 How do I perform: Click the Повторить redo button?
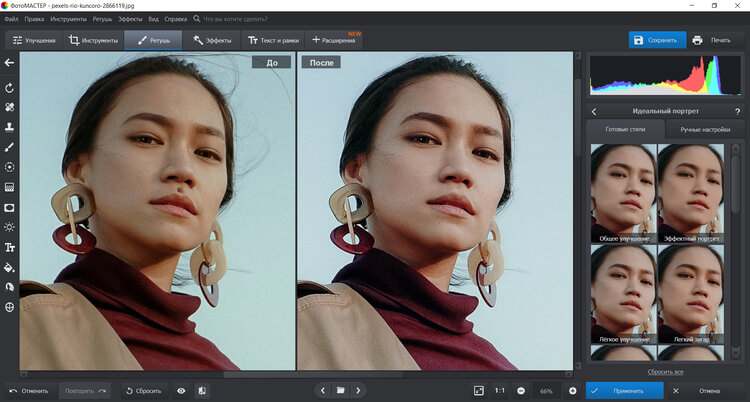coord(85,391)
